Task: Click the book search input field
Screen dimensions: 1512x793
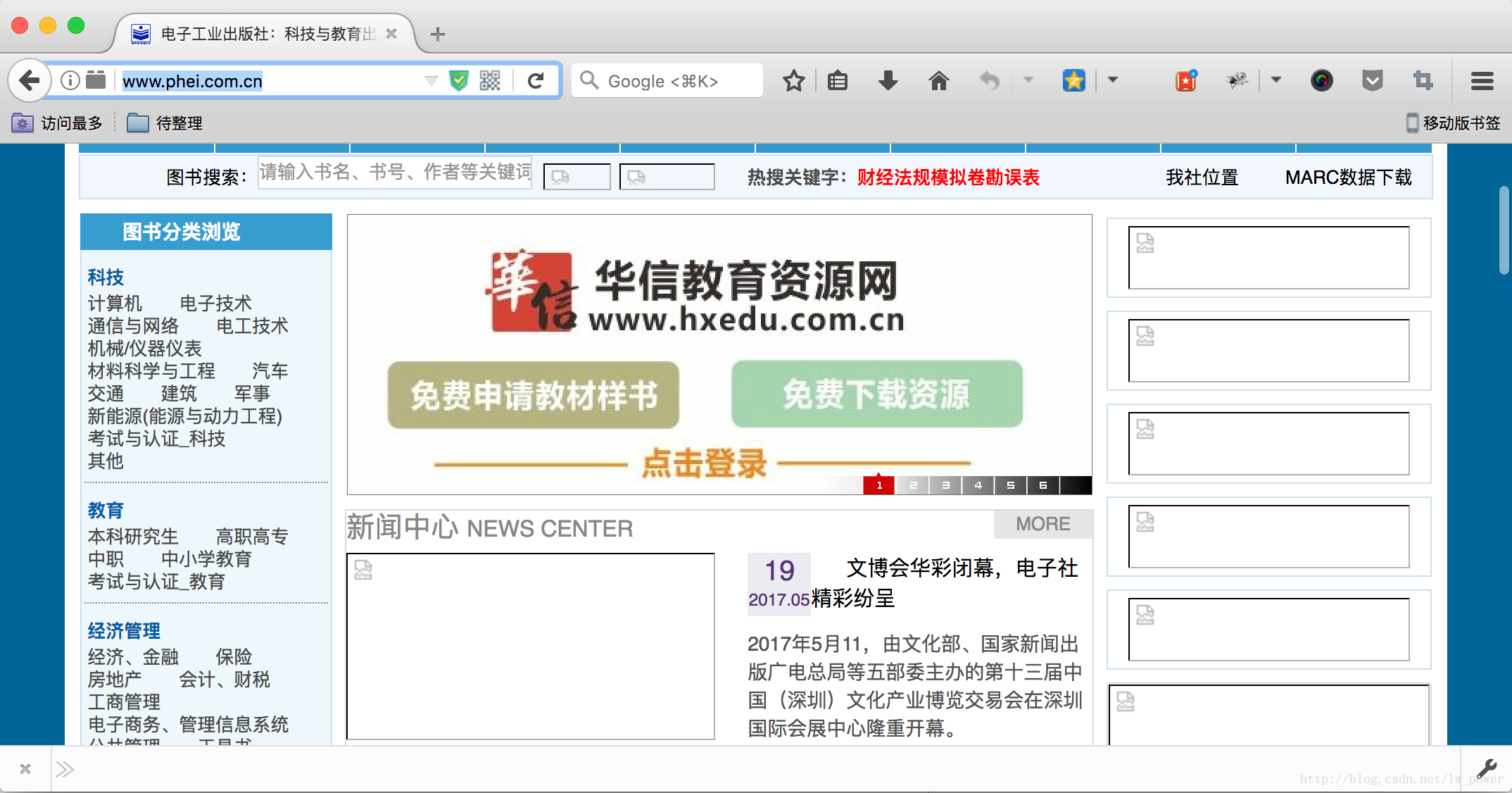Action: [x=395, y=173]
